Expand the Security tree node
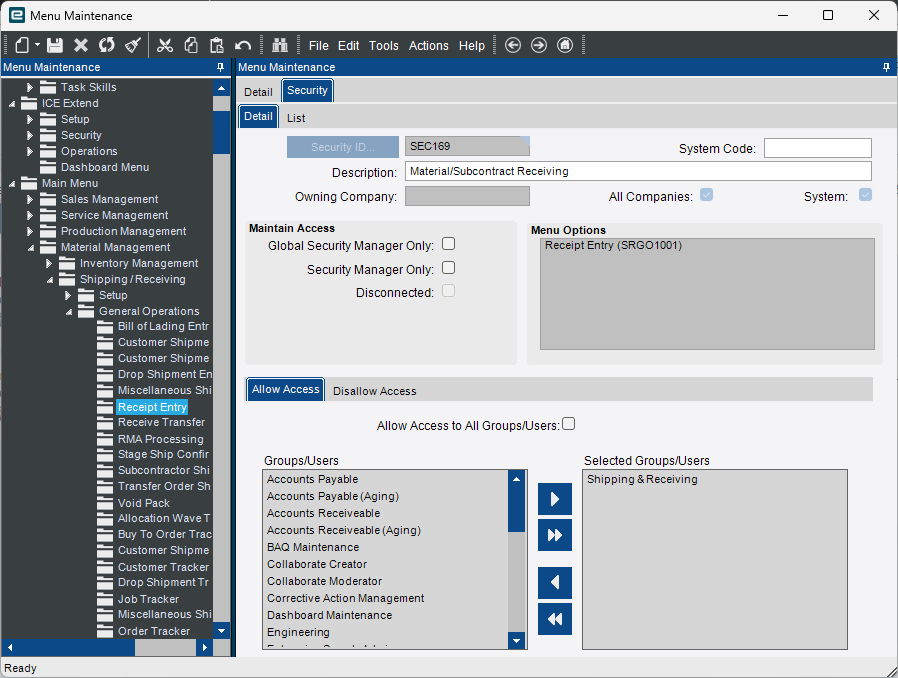 [30, 136]
